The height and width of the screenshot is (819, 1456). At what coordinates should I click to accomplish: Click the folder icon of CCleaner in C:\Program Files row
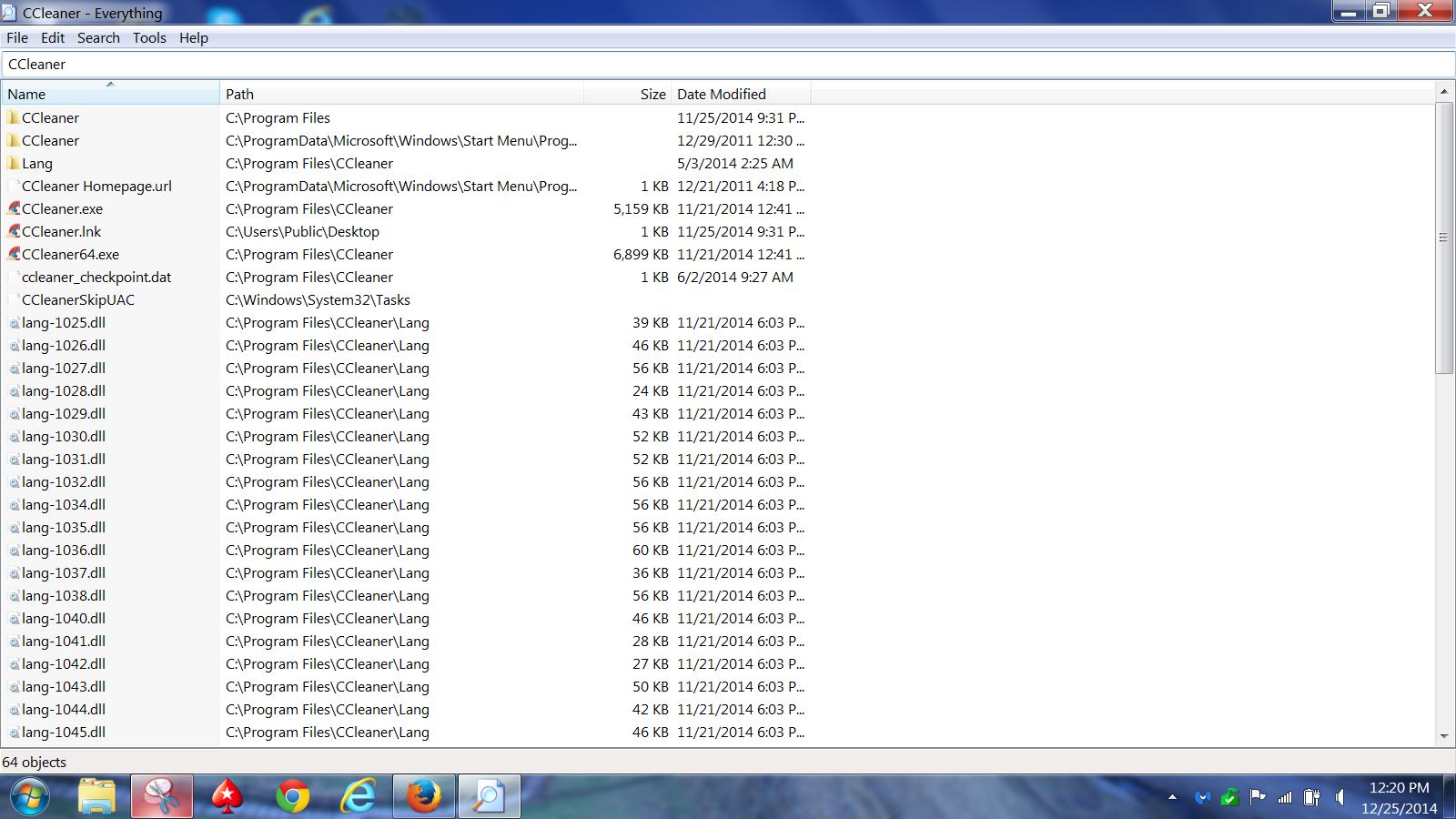coord(13,117)
